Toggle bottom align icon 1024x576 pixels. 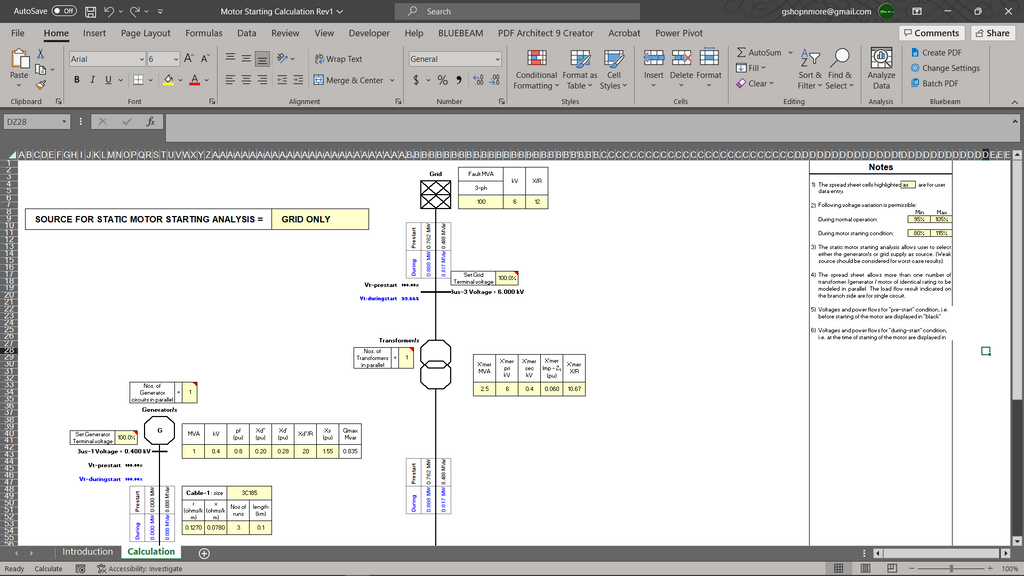[x=262, y=59]
